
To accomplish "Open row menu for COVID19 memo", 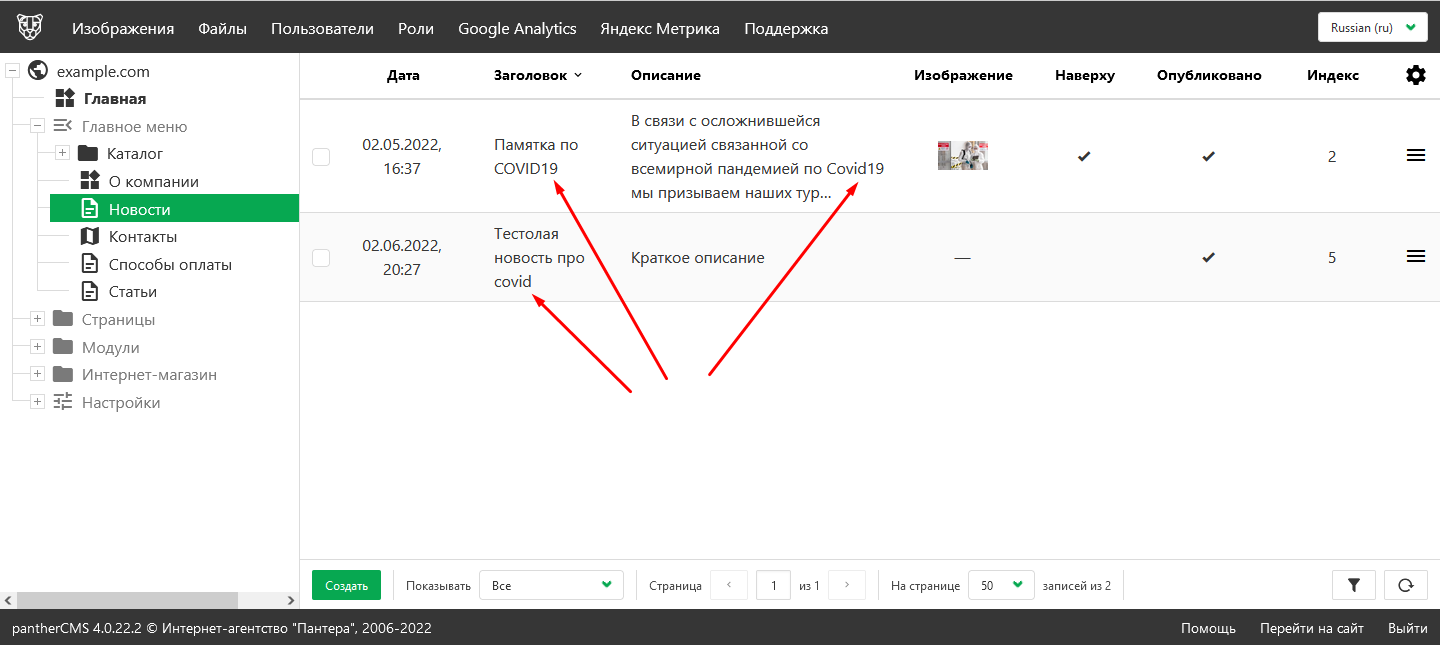I will [x=1415, y=156].
